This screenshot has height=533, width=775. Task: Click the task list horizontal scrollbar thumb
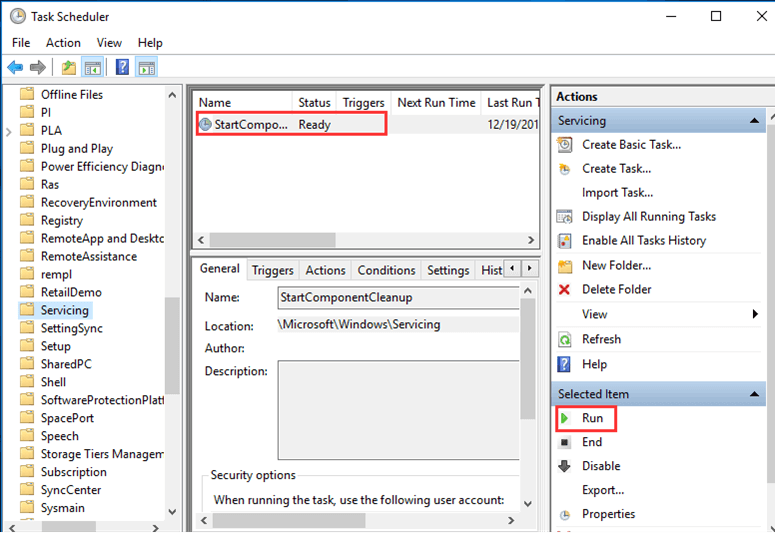pos(272,240)
